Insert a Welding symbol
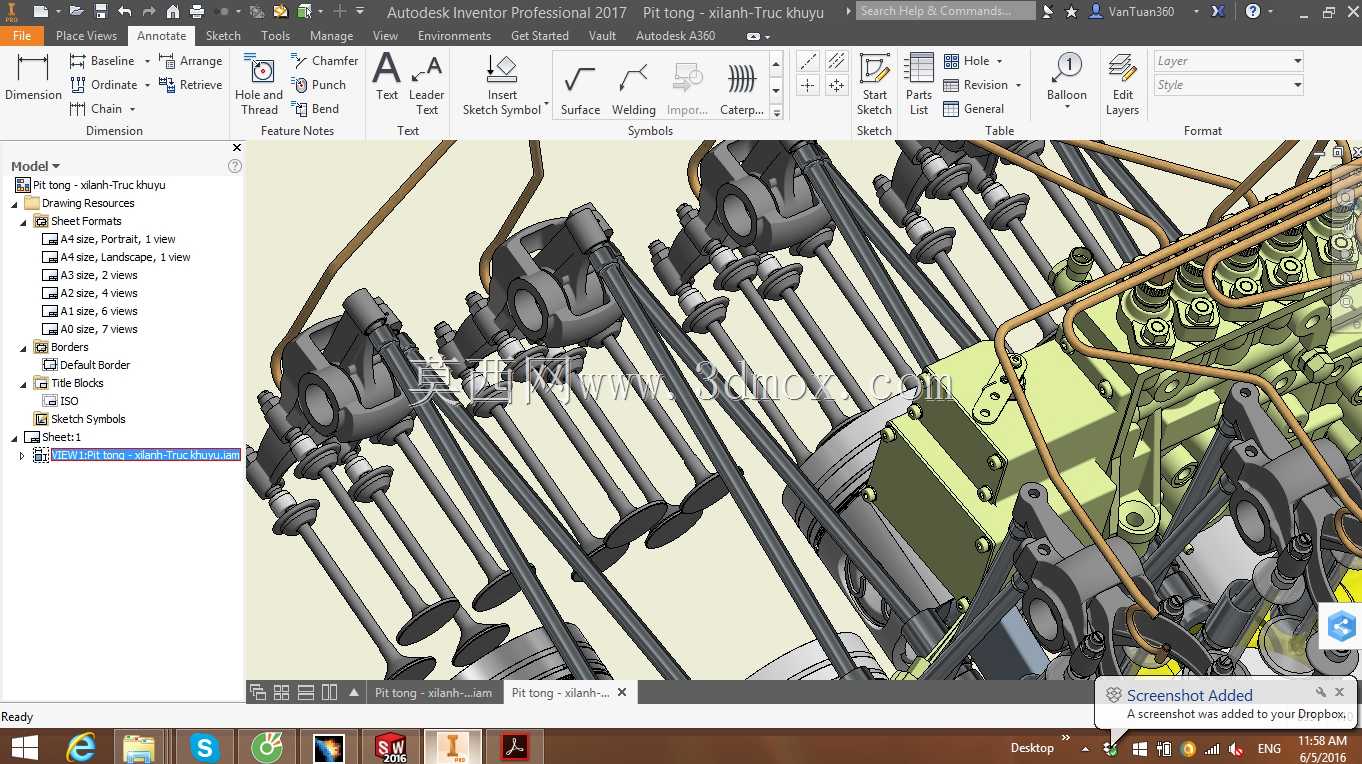The height and width of the screenshot is (764, 1362). 633,88
